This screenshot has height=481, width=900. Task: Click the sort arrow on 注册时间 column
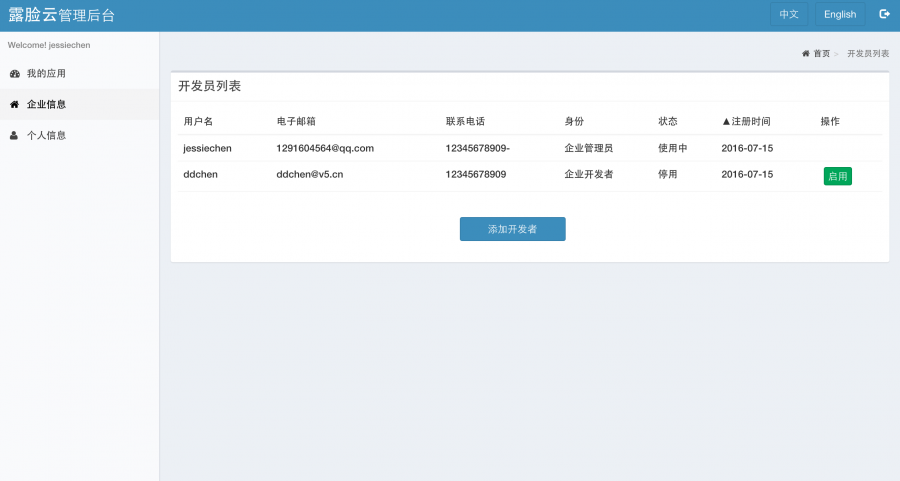(726, 121)
